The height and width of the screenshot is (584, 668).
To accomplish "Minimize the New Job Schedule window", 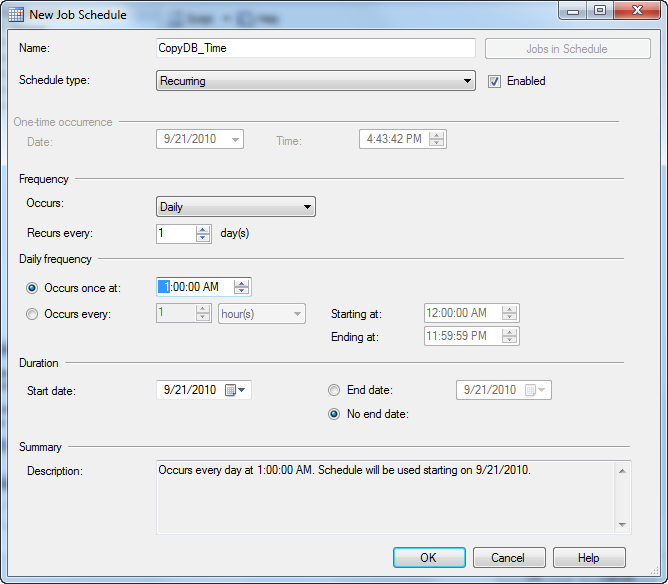I will coord(573,11).
